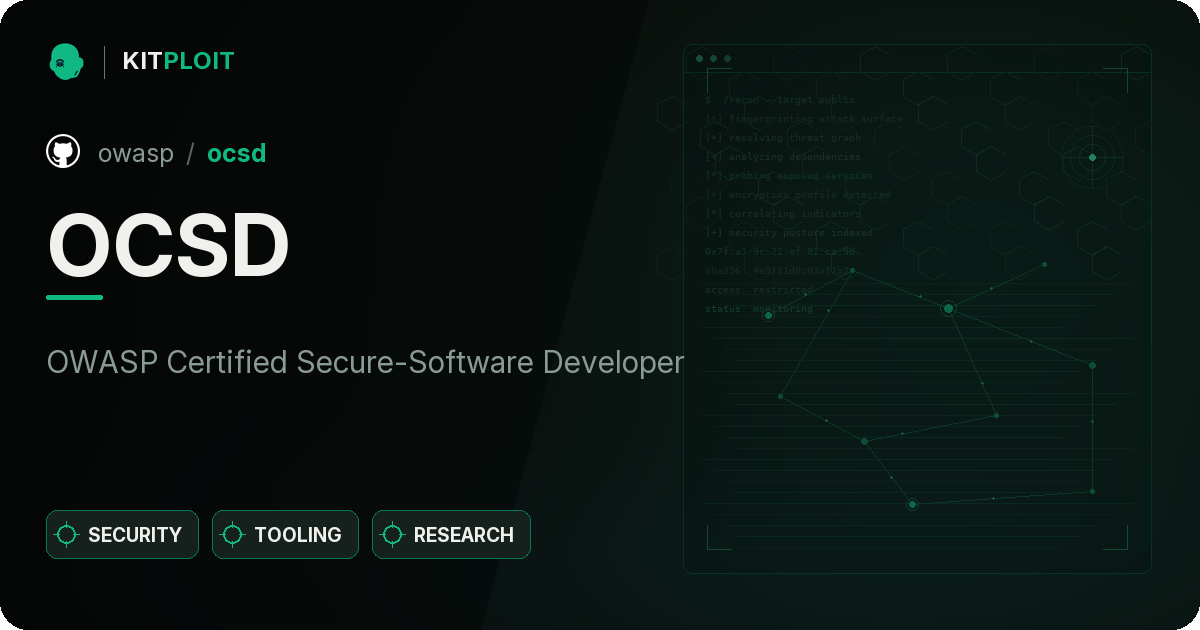1200x630 pixels.
Task: Click the crosshair icon in RESEARCH tag
Action: click(x=393, y=535)
